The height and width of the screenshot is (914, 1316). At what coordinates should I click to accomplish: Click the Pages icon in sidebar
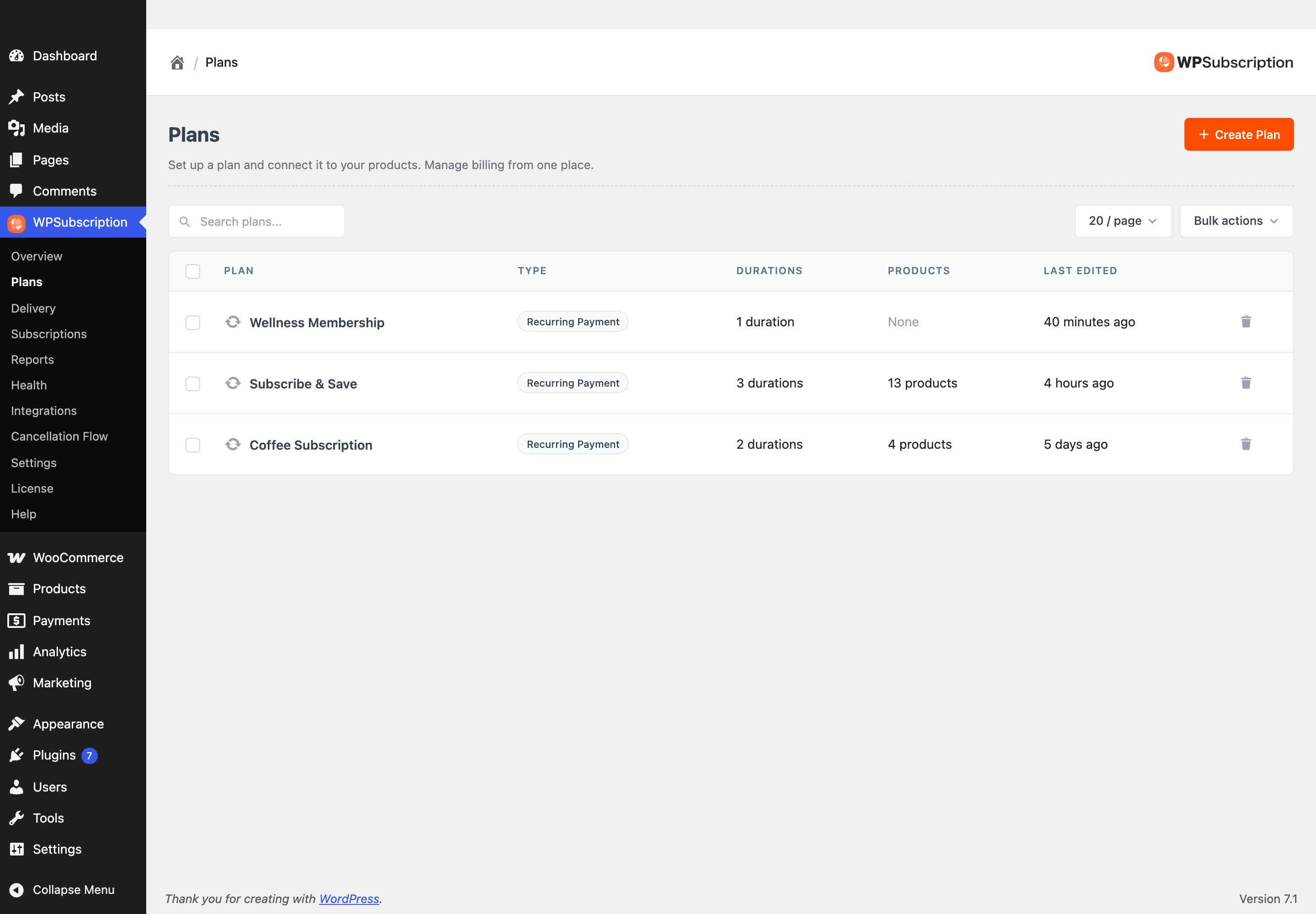point(16,160)
